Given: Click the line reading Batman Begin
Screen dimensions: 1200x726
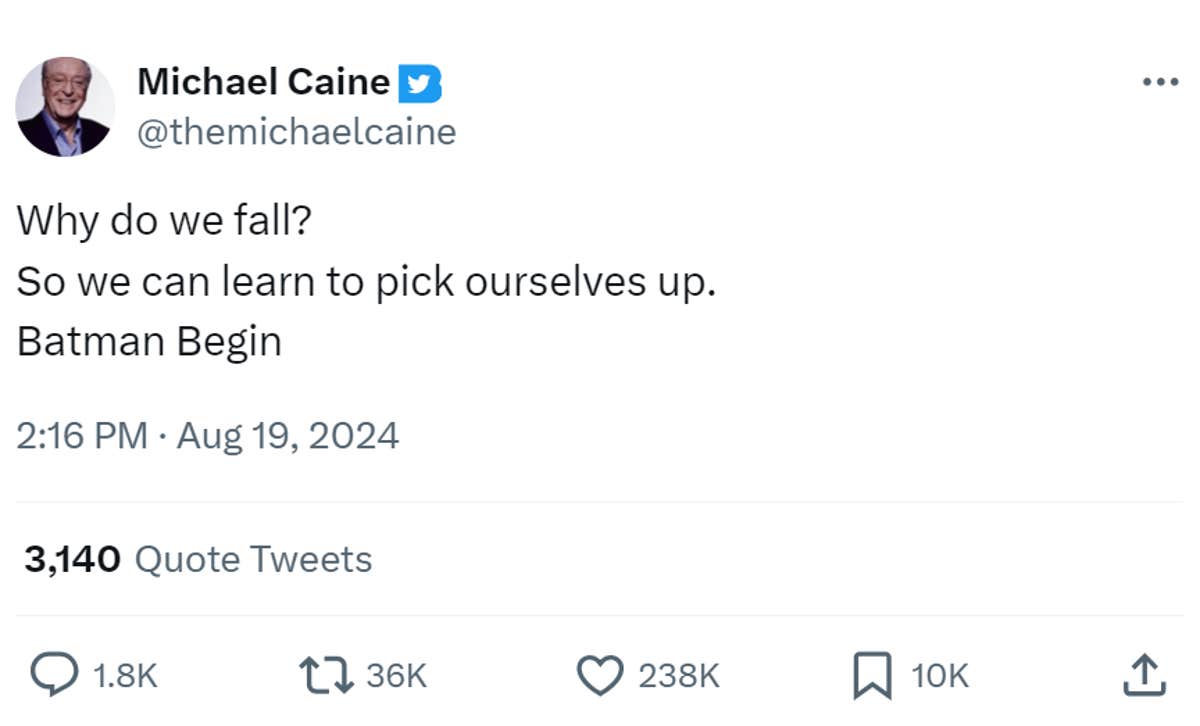Looking at the screenshot, I should point(148,341).
